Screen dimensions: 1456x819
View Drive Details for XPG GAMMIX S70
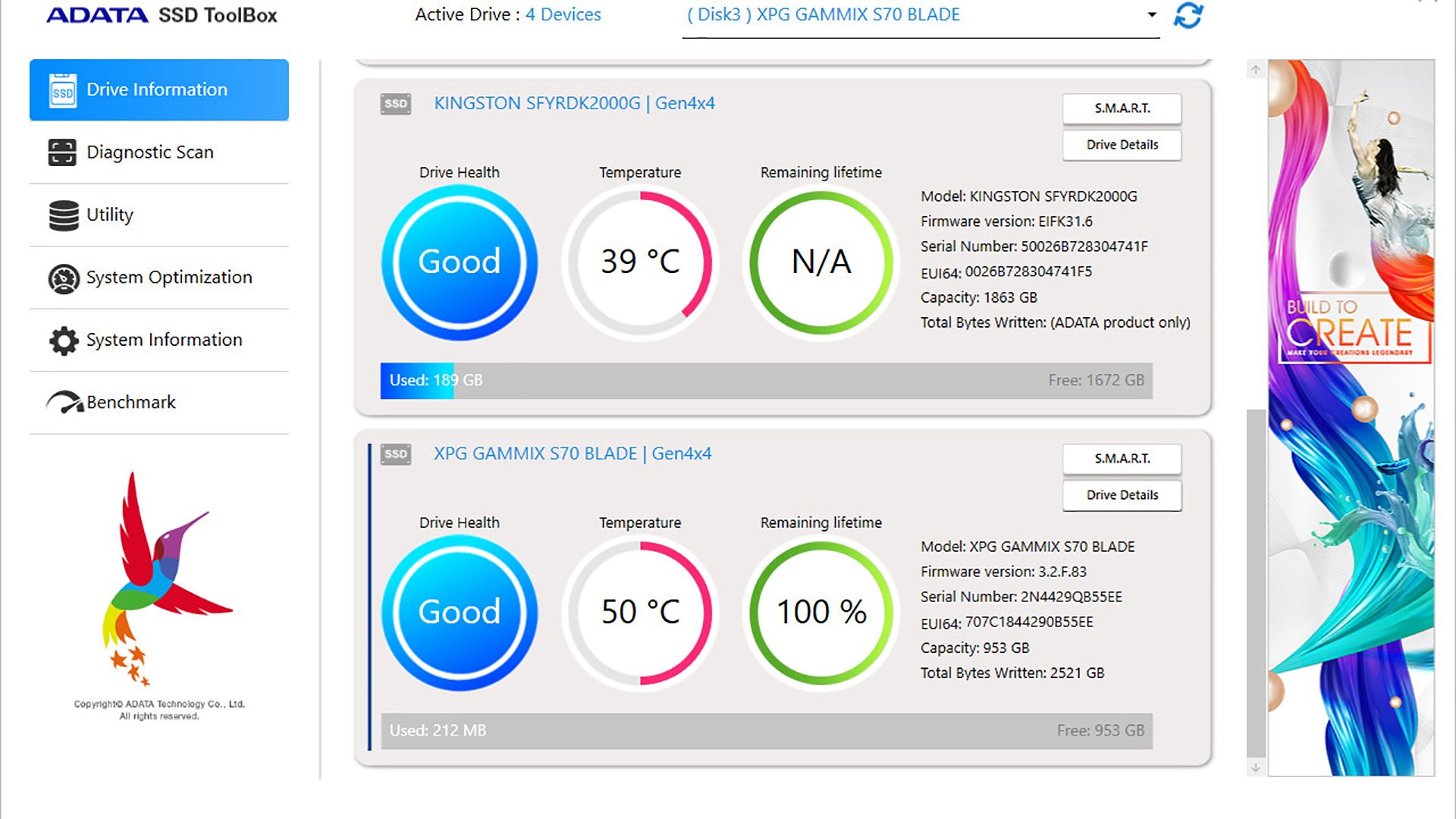(1122, 495)
